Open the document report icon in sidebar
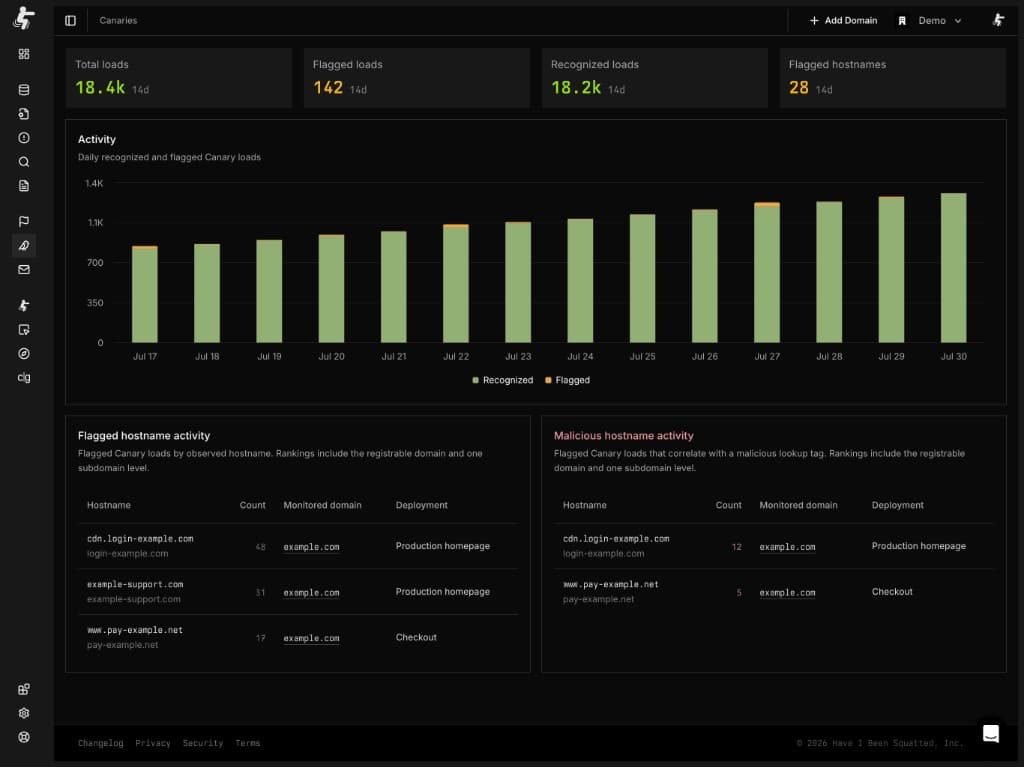 point(24,186)
